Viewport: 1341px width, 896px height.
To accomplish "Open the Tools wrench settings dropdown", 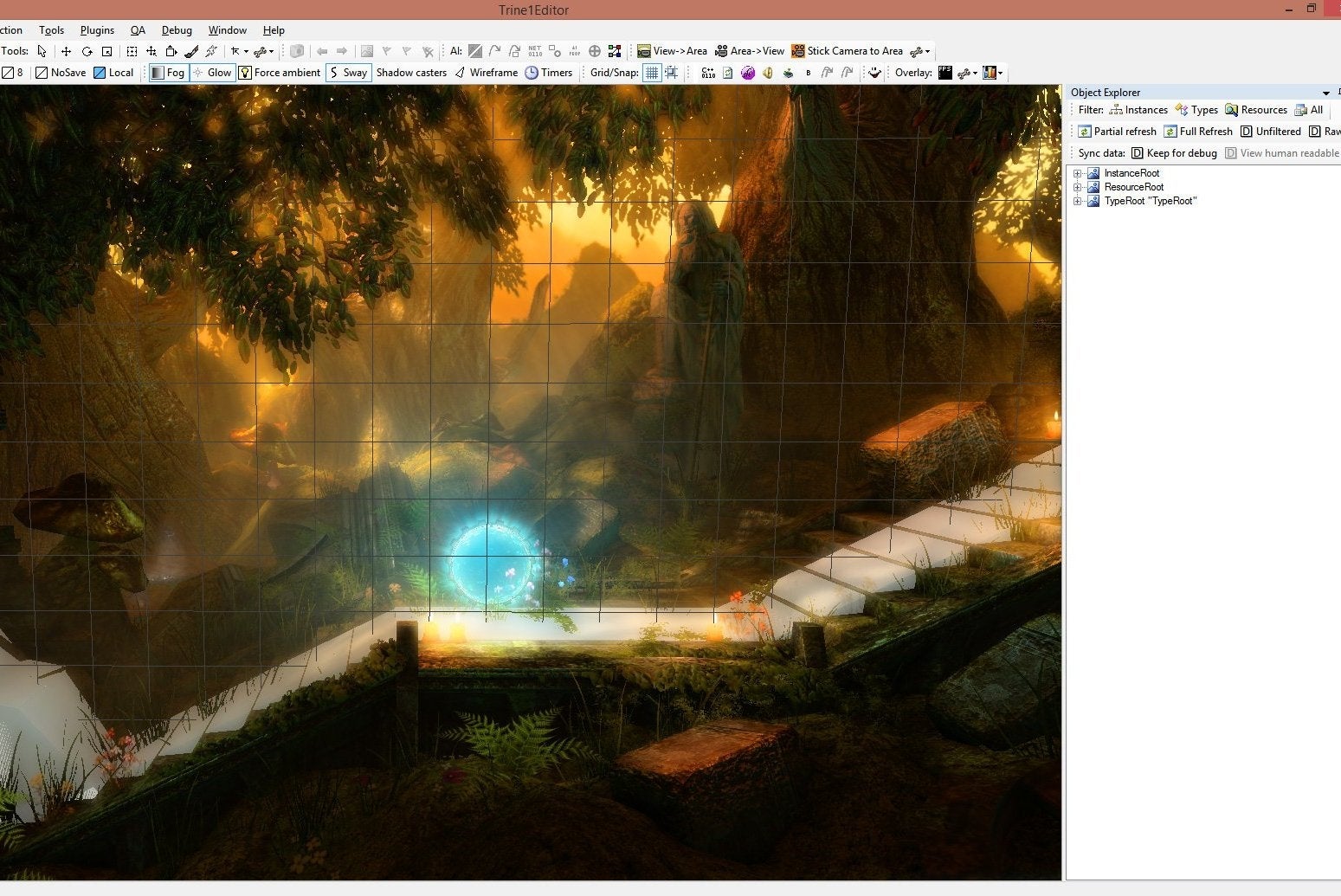I will [263, 51].
